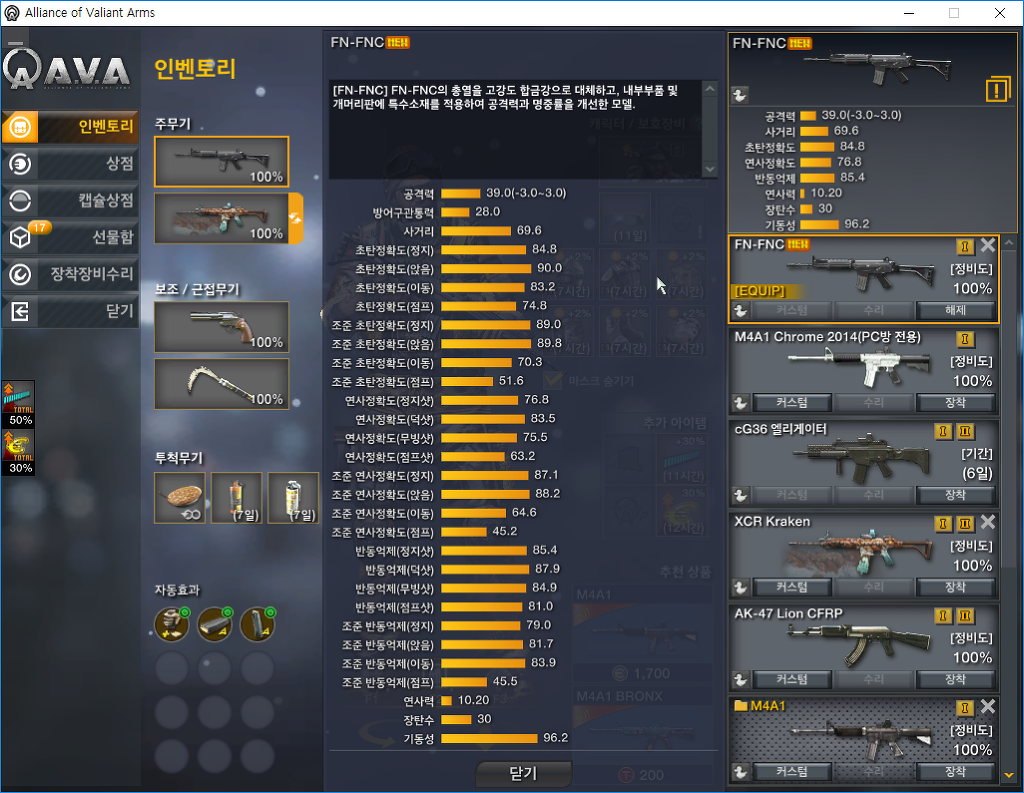Click swap arrow icon beside second primary weapon
Viewport: 1024px width, 793px height.
tap(296, 218)
